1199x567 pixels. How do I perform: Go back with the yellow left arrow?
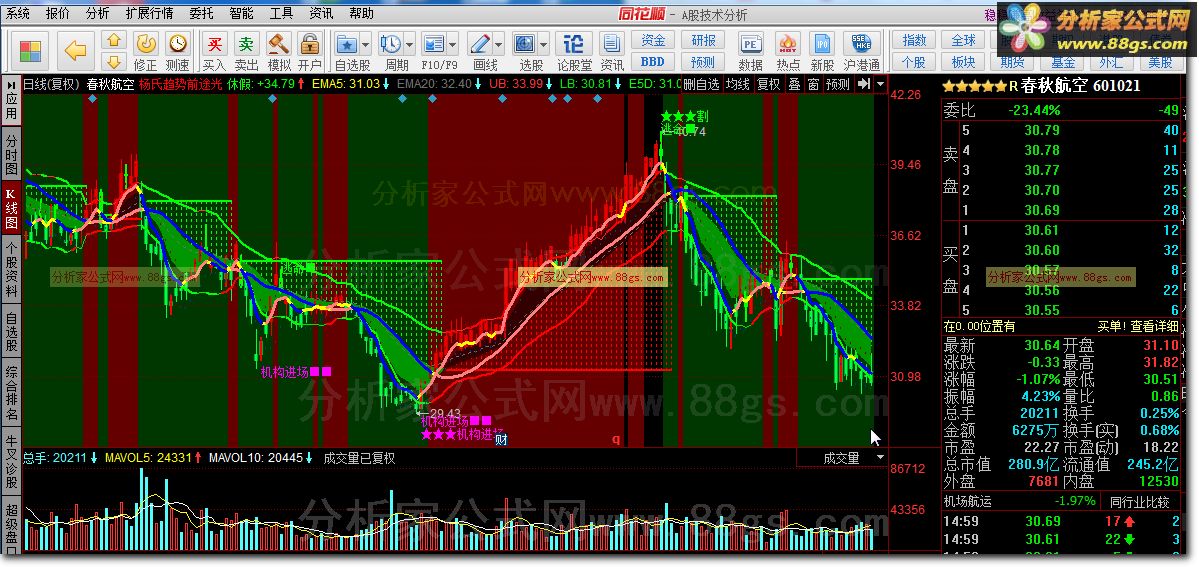[x=75, y=51]
